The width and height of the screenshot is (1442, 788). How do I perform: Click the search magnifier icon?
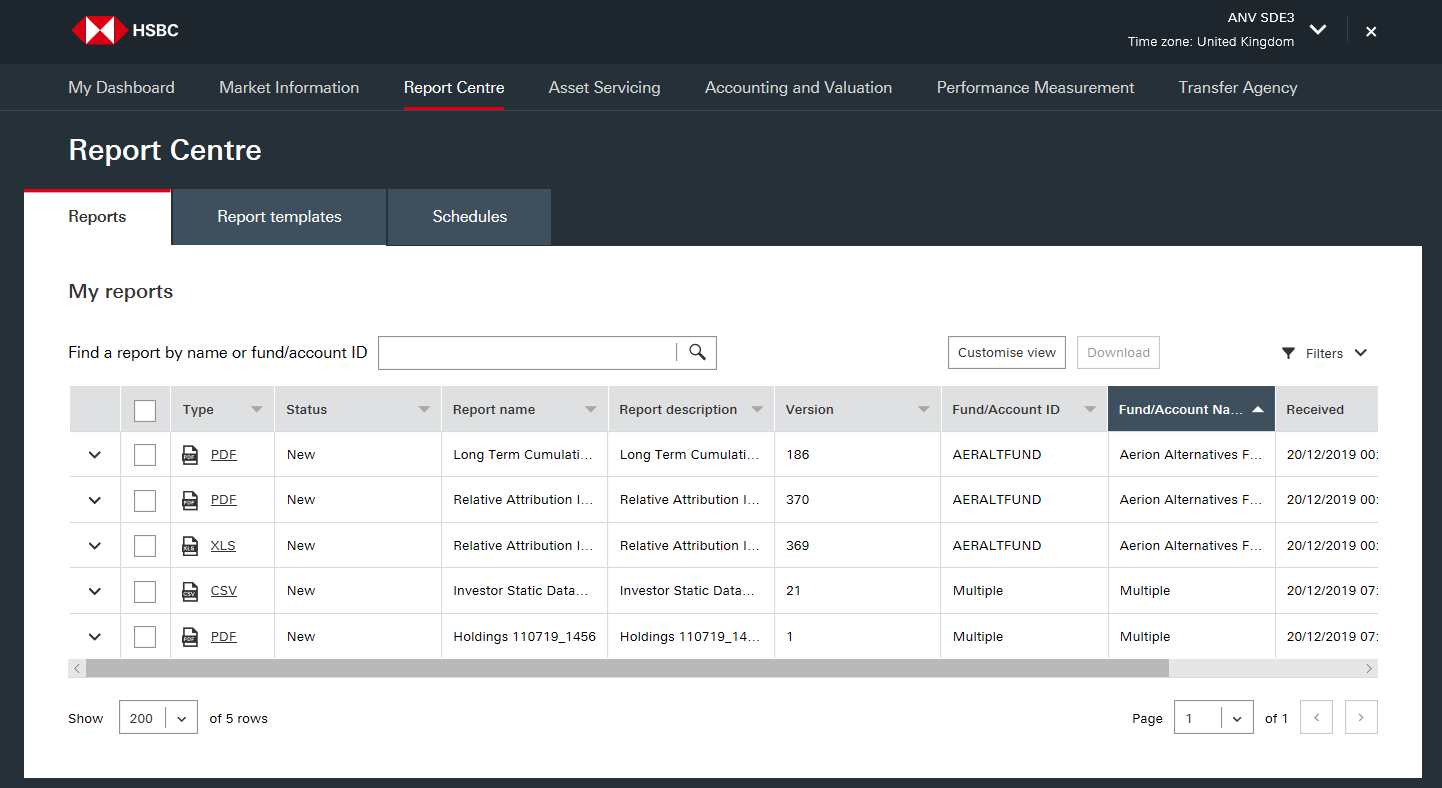[x=697, y=352]
